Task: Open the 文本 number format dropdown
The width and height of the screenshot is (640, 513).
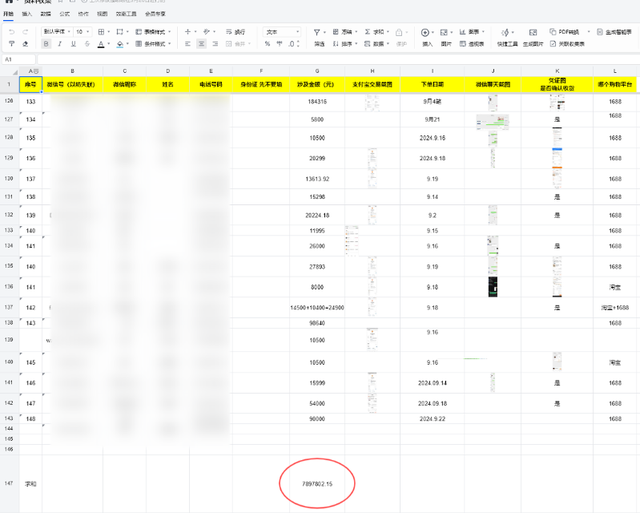Action: tap(282, 32)
